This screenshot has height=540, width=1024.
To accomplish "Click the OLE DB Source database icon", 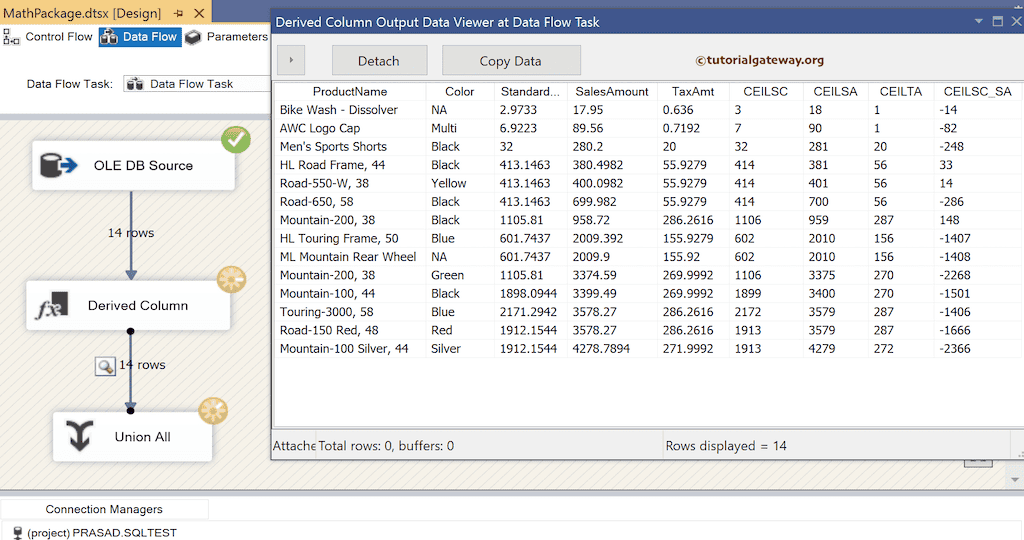I will [58, 165].
